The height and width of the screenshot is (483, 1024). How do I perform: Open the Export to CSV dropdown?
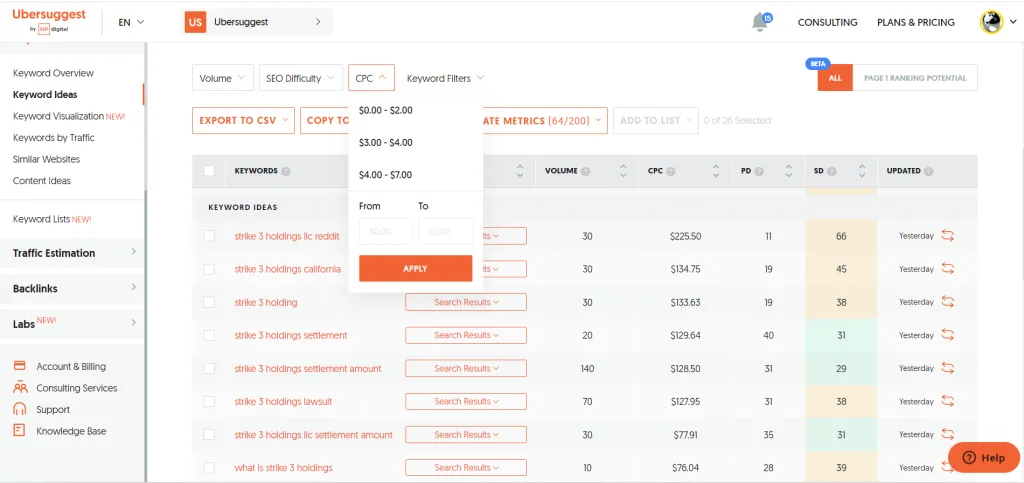244,120
